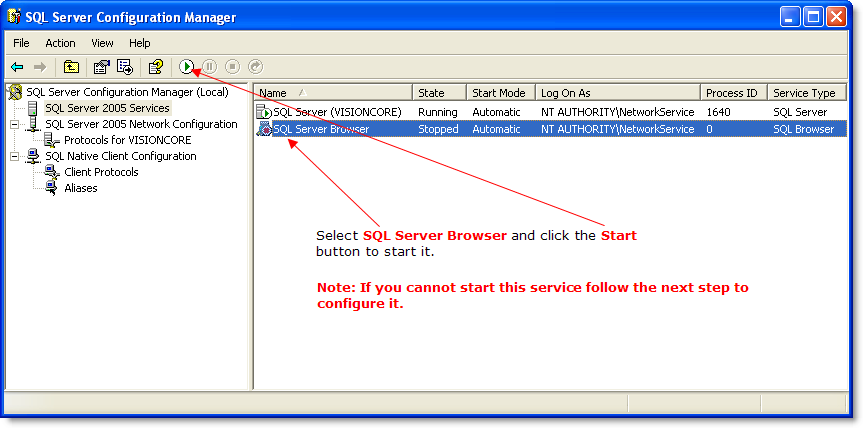Click the Stop Service toolbar button
The width and height of the screenshot is (863, 428).
(x=233, y=67)
